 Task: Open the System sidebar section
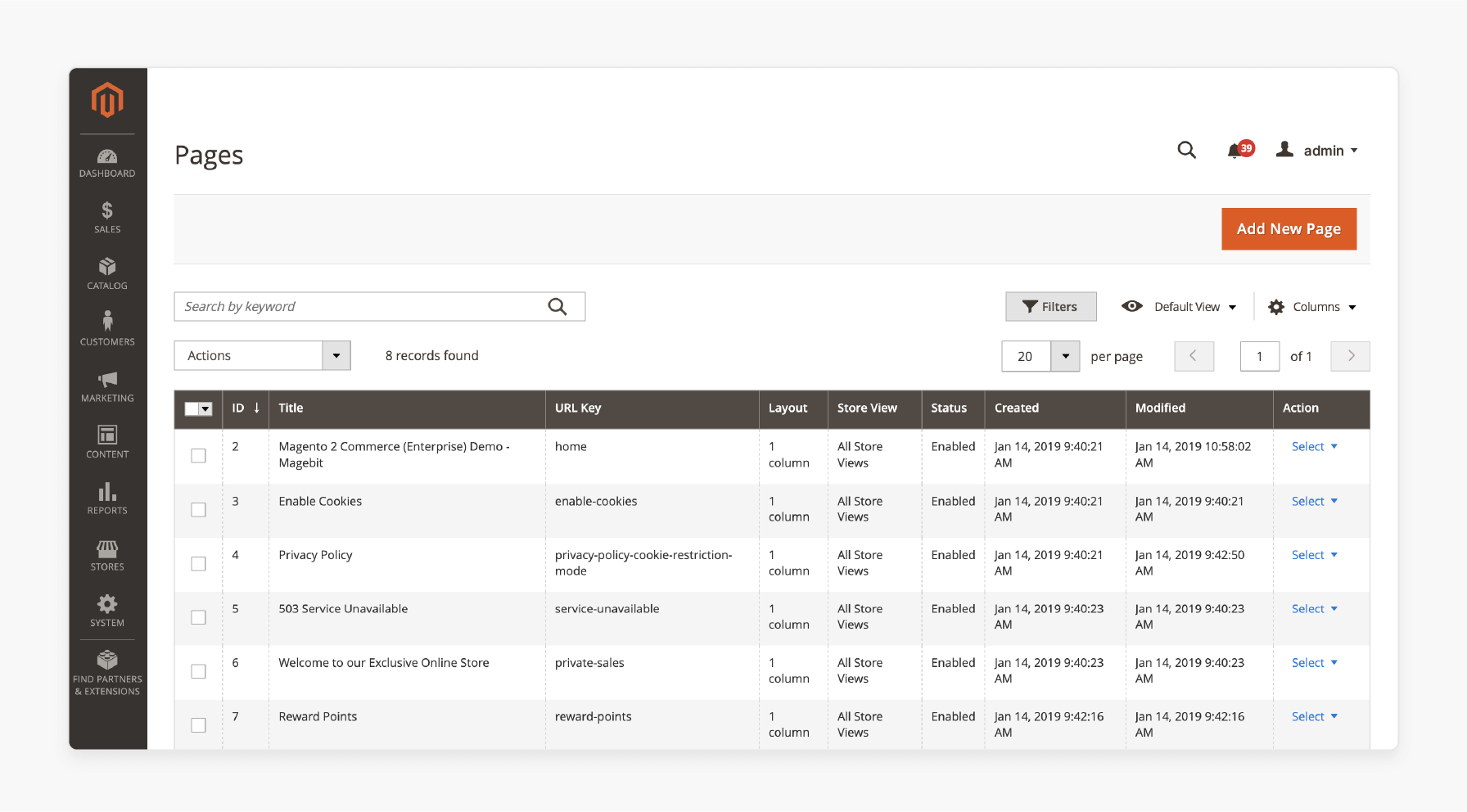click(107, 611)
